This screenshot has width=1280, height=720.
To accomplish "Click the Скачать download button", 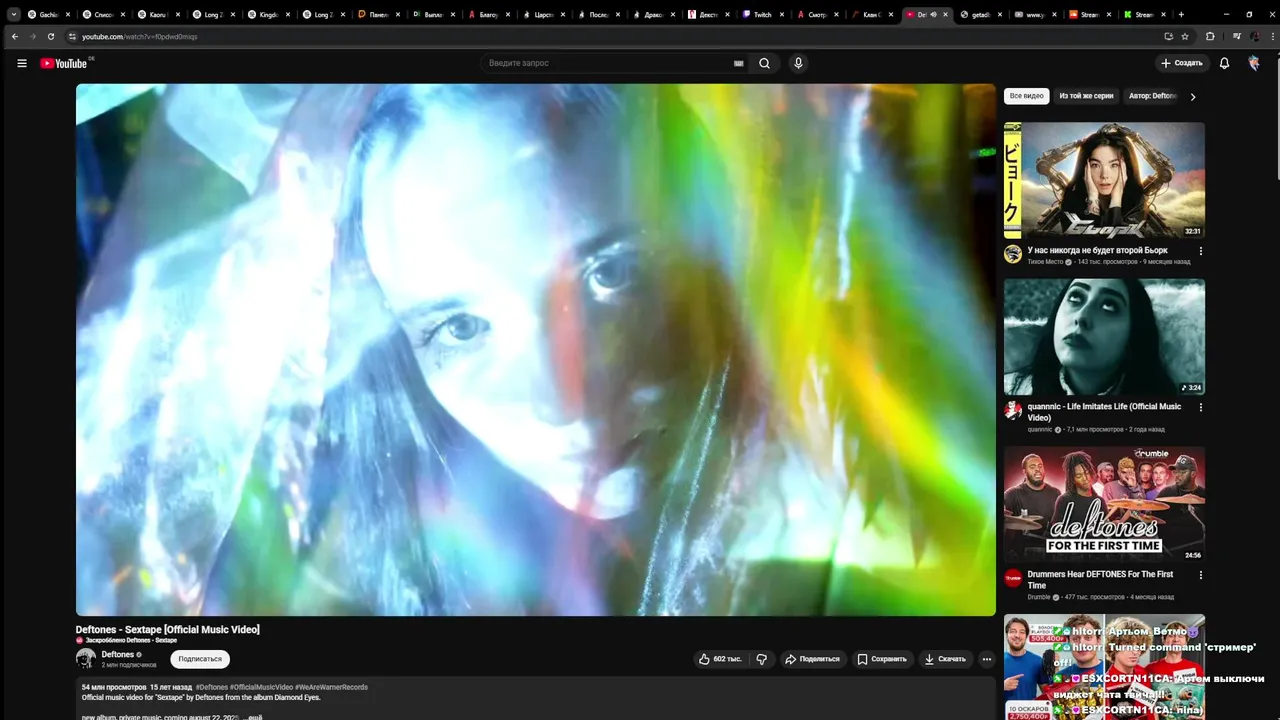I will coord(945,659).
